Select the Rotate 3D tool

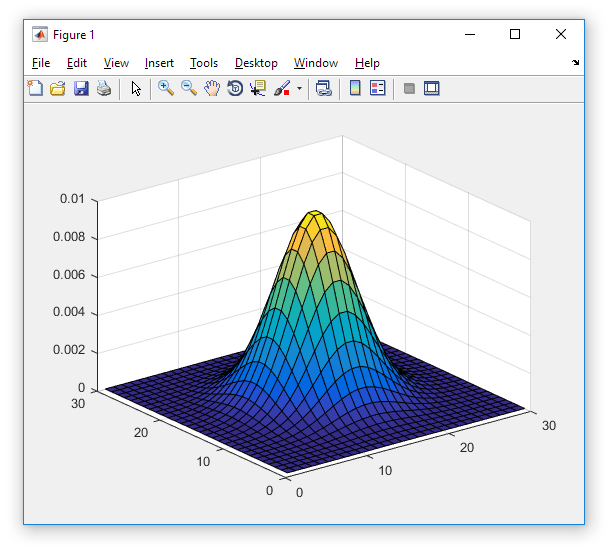click(x=235, y=88)
